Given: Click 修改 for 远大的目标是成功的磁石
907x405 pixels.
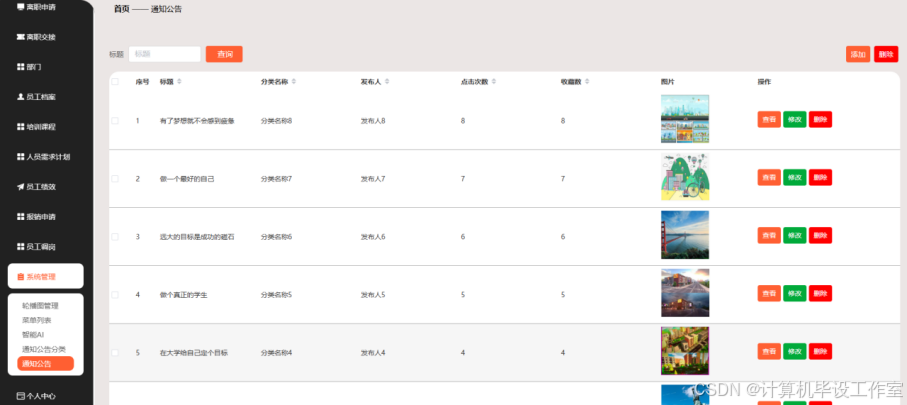Looking at the screenshot, I should click(795, 235).
